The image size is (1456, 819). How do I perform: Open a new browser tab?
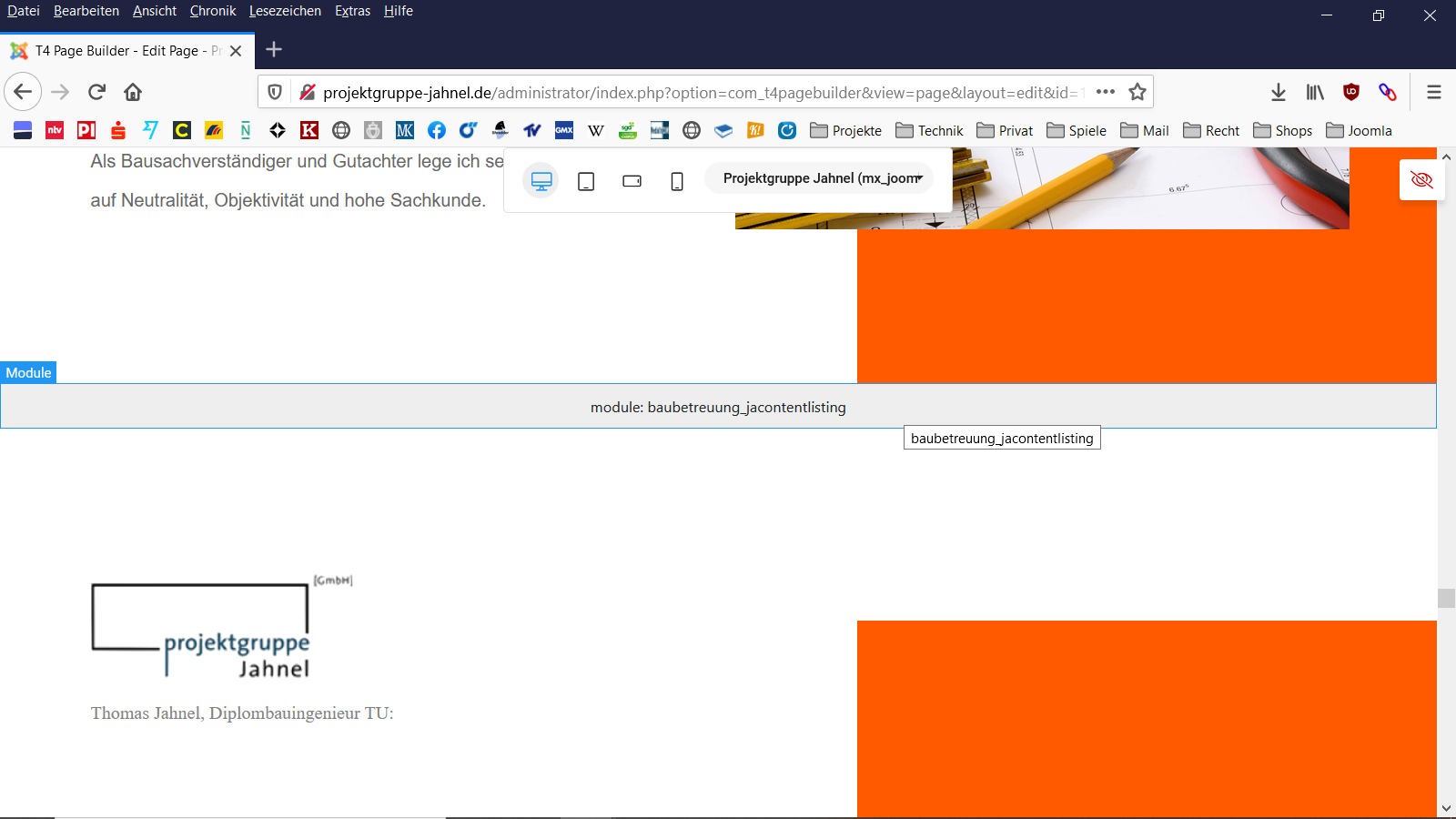click(x=274, y=50)
